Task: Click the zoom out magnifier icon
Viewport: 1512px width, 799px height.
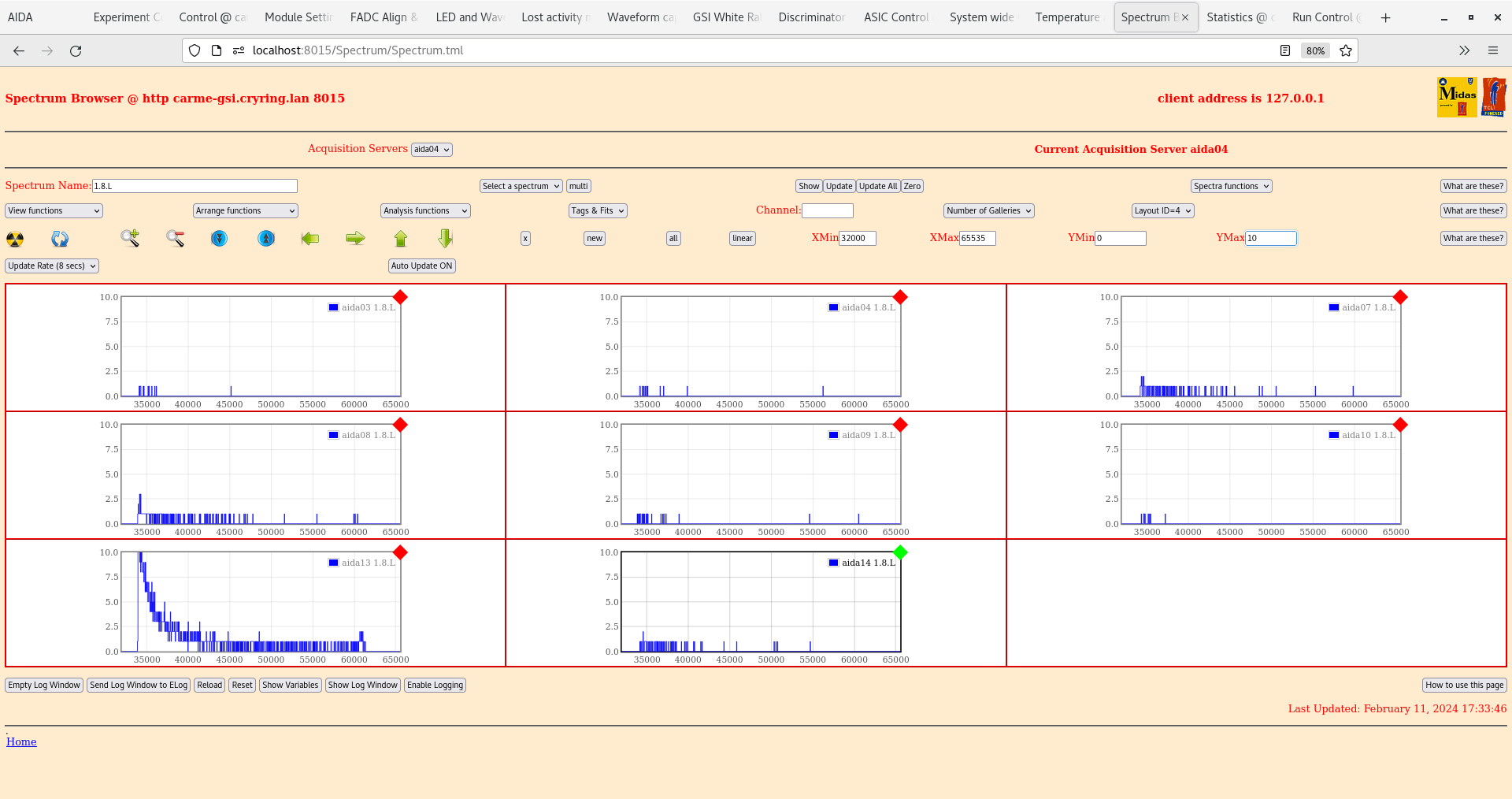Action: coord(175,238)
